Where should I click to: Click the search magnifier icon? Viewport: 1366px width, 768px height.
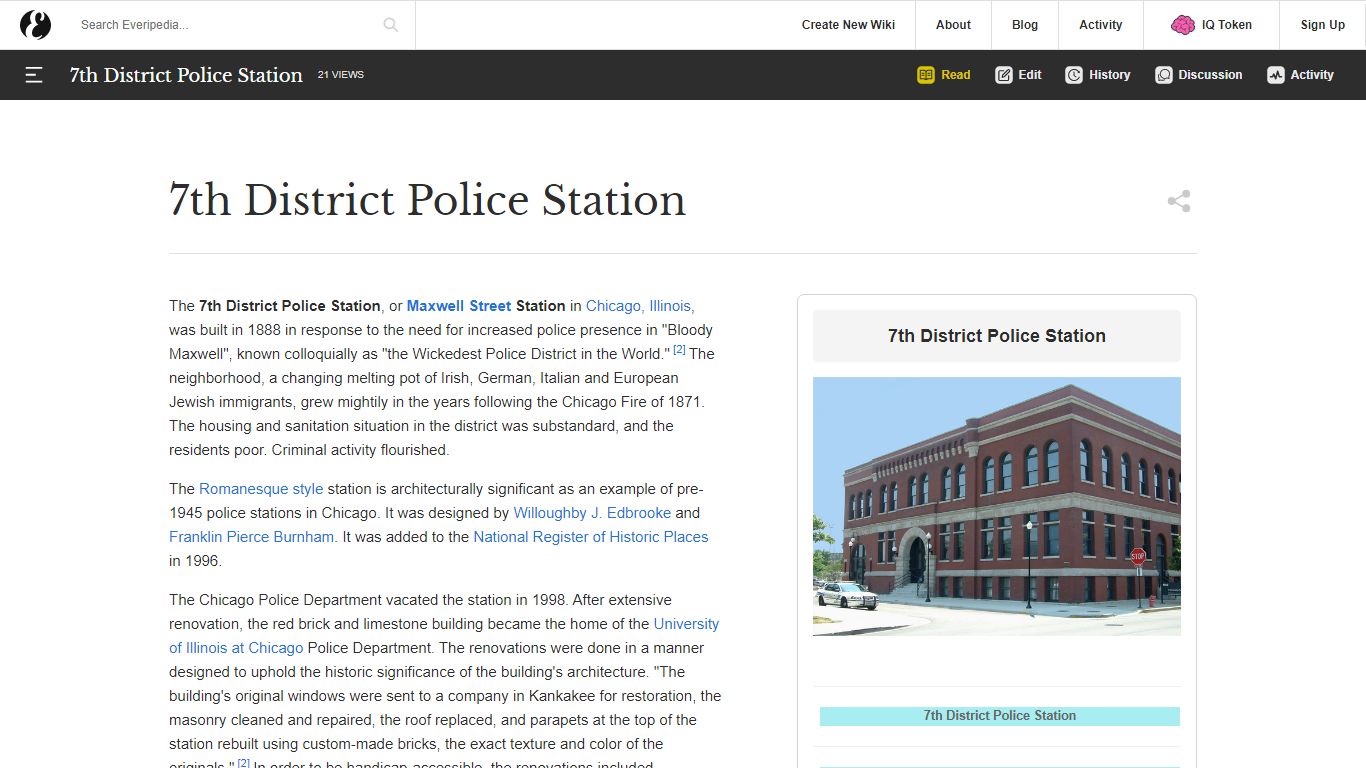point(390,25)
